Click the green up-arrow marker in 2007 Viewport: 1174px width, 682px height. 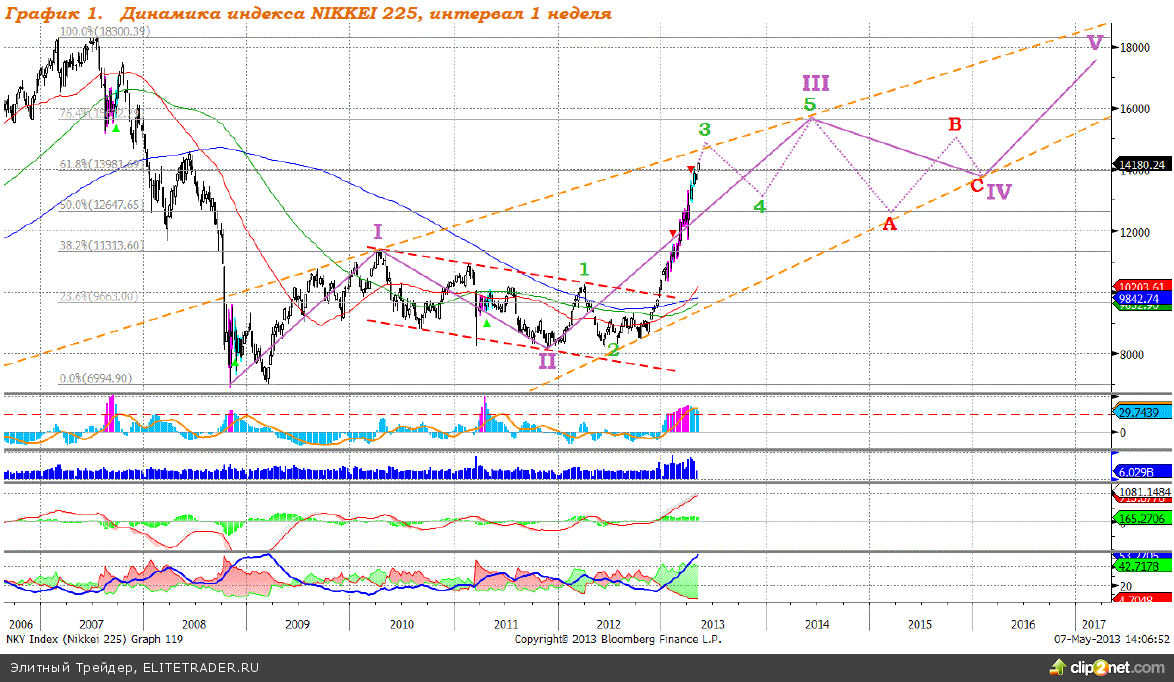coord(116,128)
